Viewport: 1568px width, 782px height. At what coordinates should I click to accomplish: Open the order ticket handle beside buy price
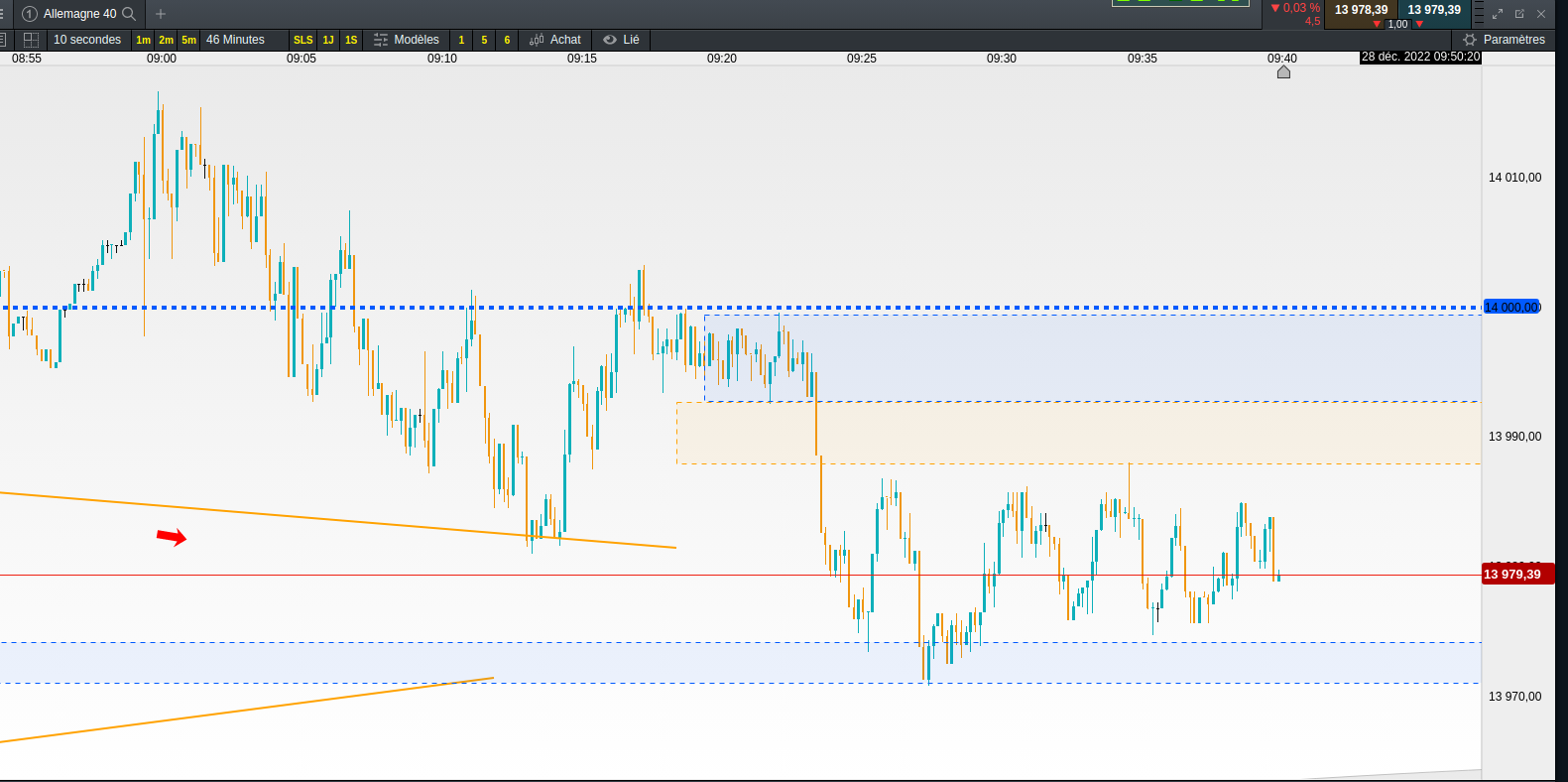tap(1478, 13)
